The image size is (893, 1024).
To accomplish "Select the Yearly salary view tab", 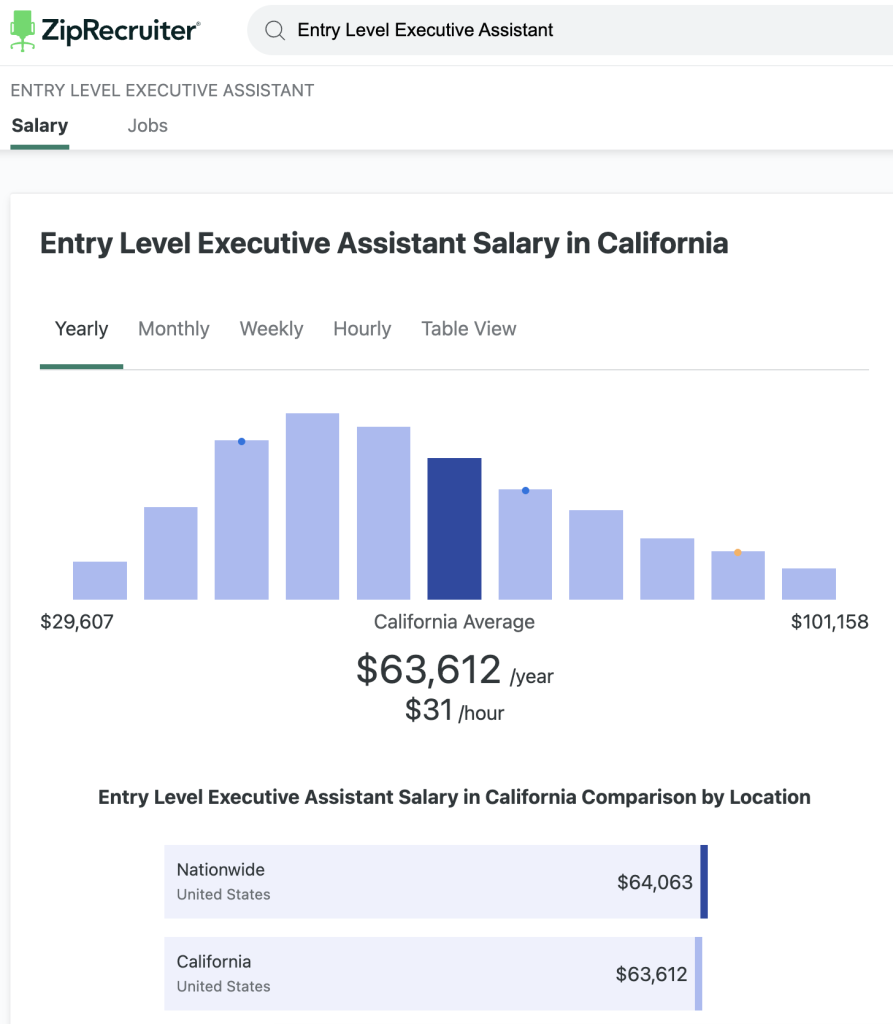I will (x=81, y=329).
